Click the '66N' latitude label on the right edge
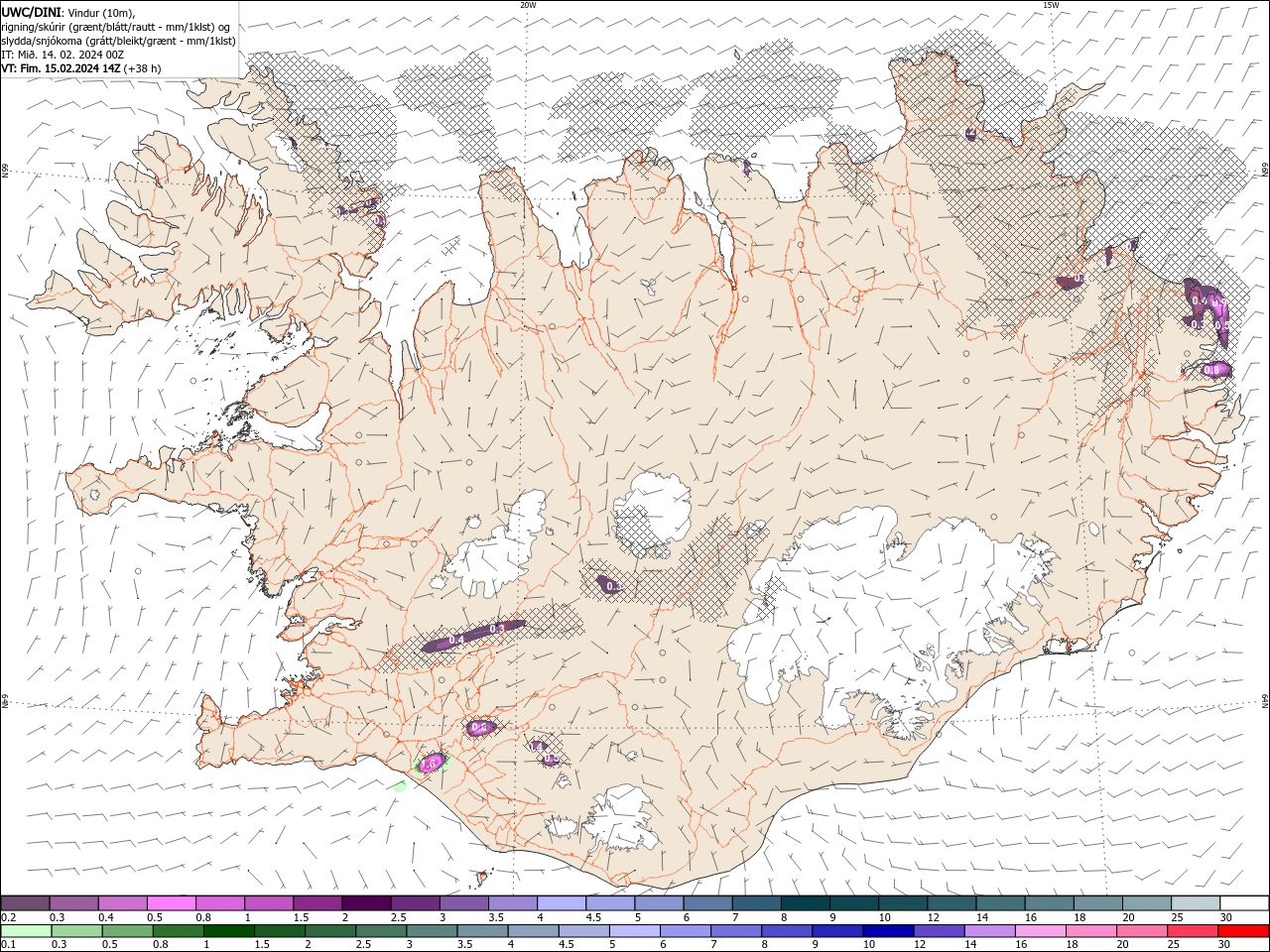The image size is (1270, 952). pos(1264,171)
